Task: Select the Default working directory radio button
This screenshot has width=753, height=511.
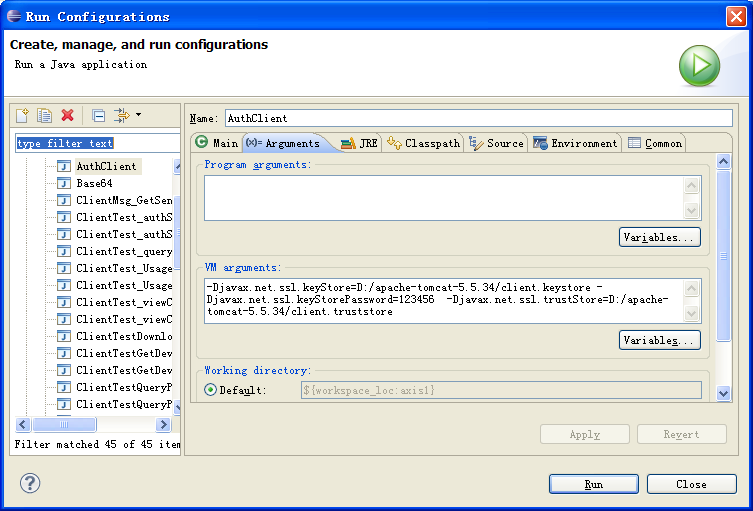Action: point(210,390)
